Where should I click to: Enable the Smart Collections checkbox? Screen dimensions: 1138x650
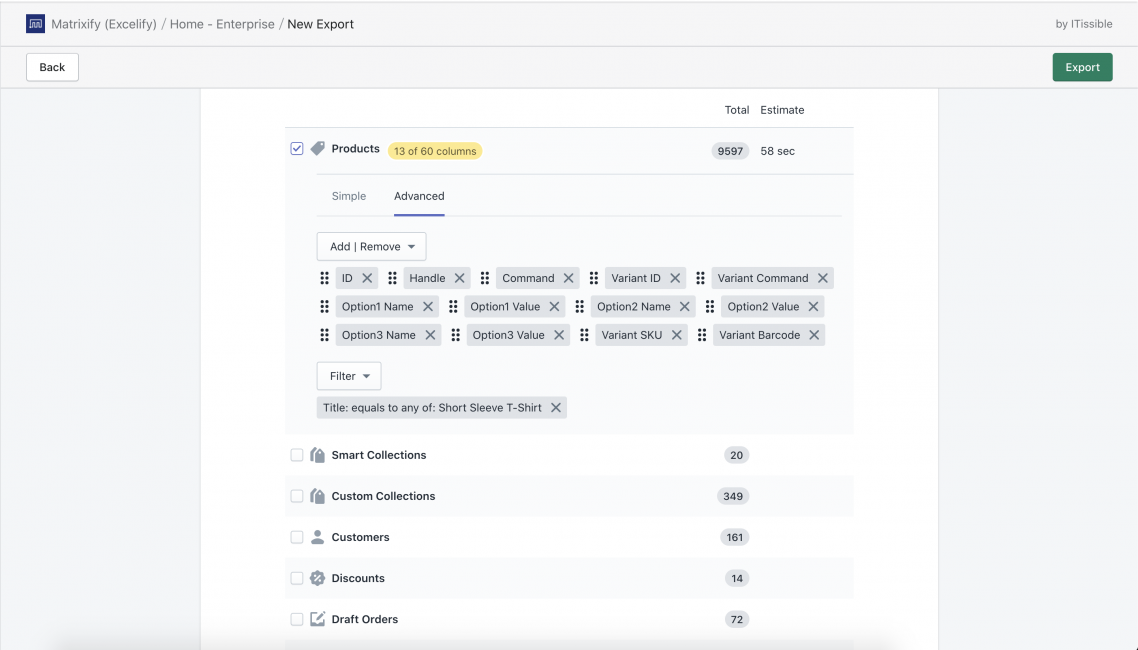[x=296, y=454]
